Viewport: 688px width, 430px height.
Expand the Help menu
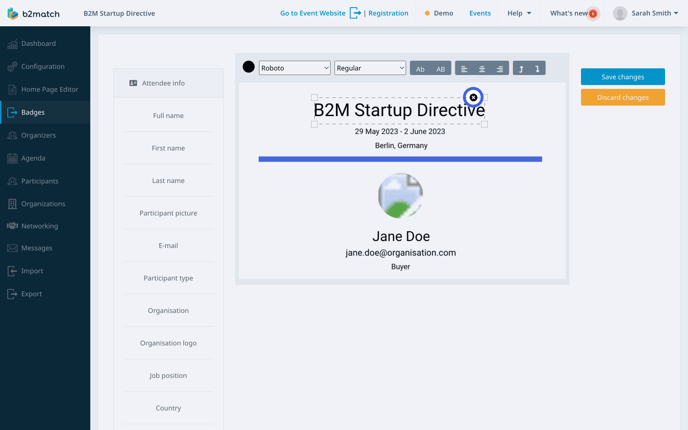pos(519,13)
